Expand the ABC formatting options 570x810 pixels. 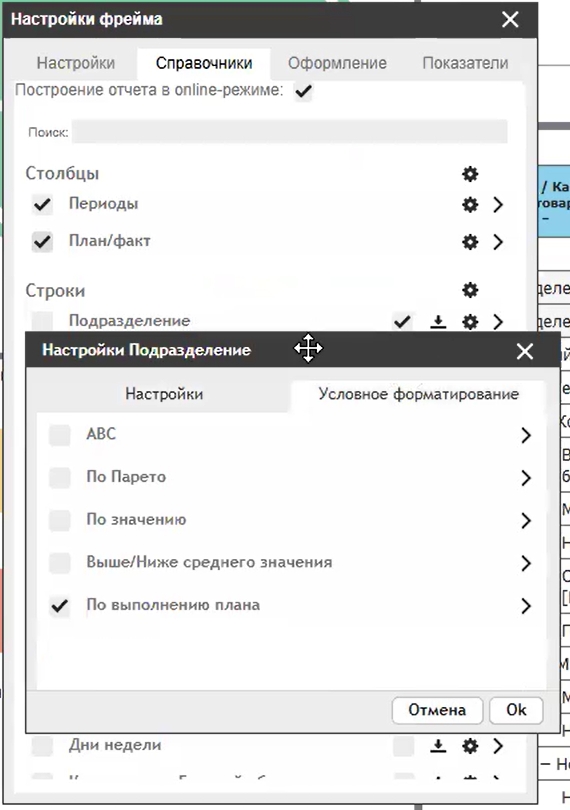click(526, 435)
